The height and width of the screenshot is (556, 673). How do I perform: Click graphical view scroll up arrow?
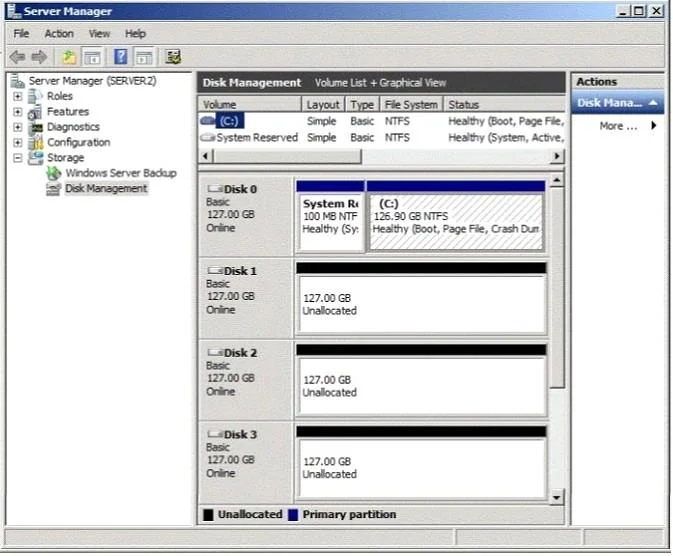[557, 180]
